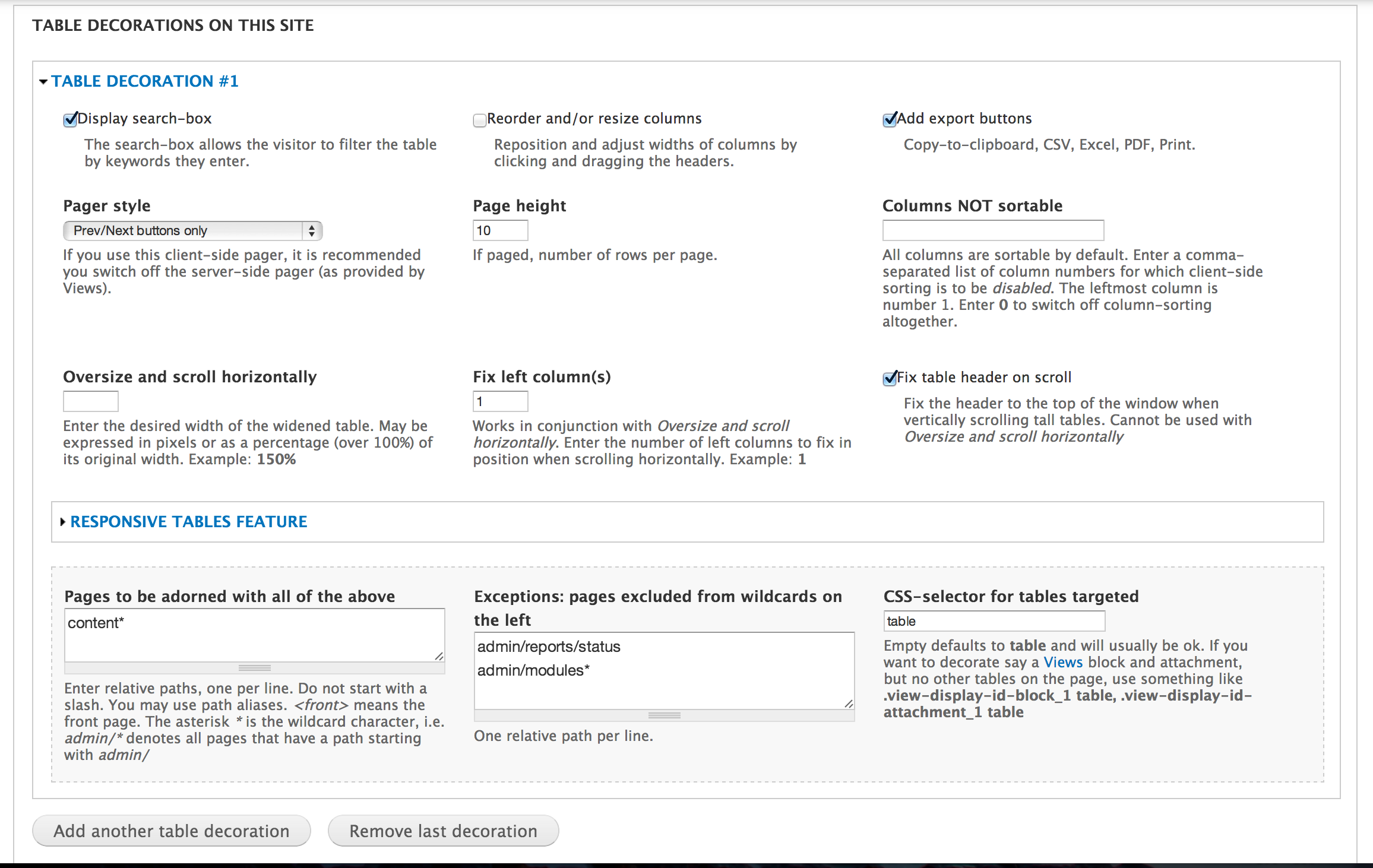
Task: Click Remove last decoration button
Action: click(443, 831)
